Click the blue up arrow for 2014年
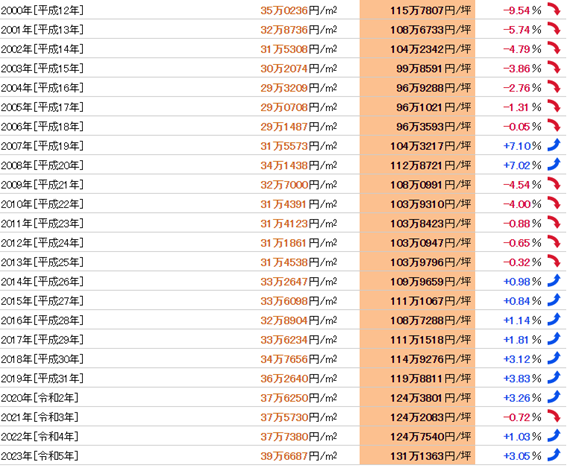567x471 pixels. (554, 281)
